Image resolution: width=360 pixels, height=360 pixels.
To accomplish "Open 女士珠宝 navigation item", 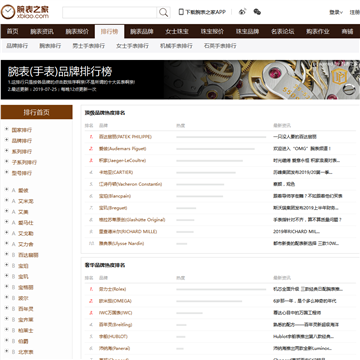I will click(177, 32).
